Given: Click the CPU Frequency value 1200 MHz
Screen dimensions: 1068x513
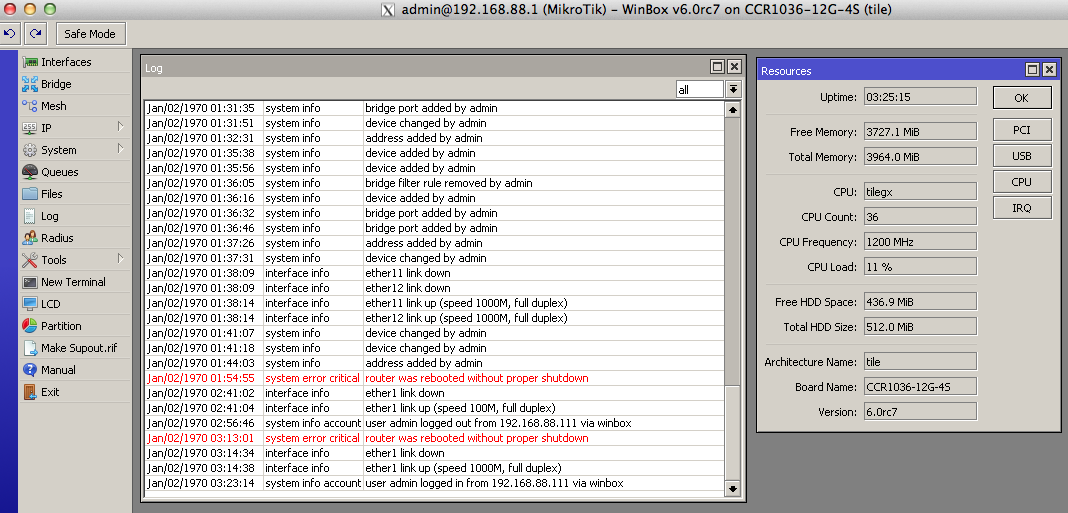Looking at the screenshot, I should point(920,242).
